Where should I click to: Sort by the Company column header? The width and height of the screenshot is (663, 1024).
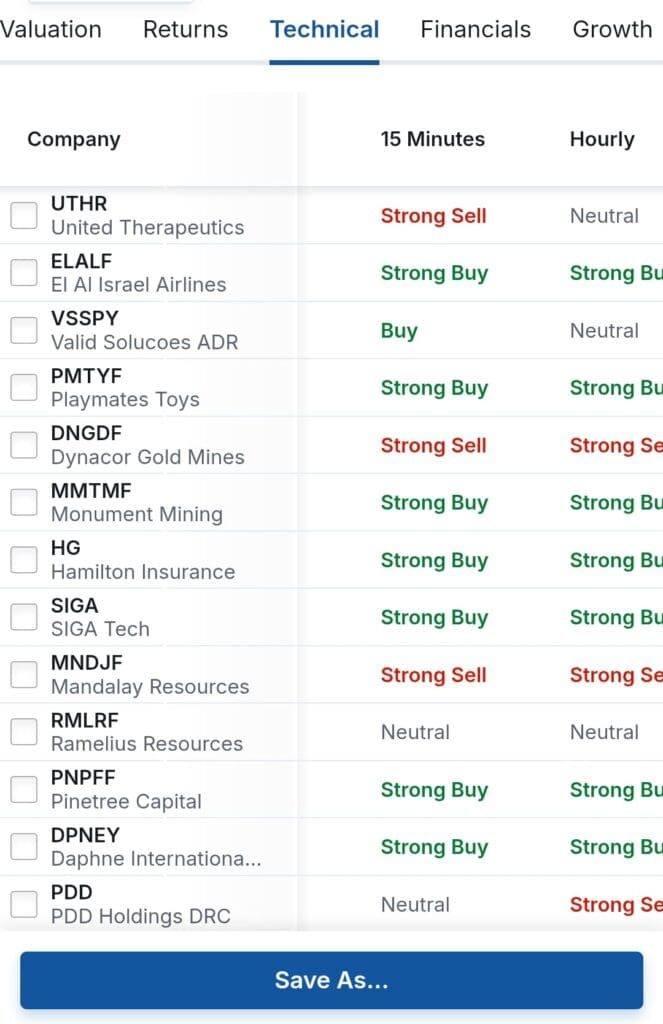click(x=73, y=140)
